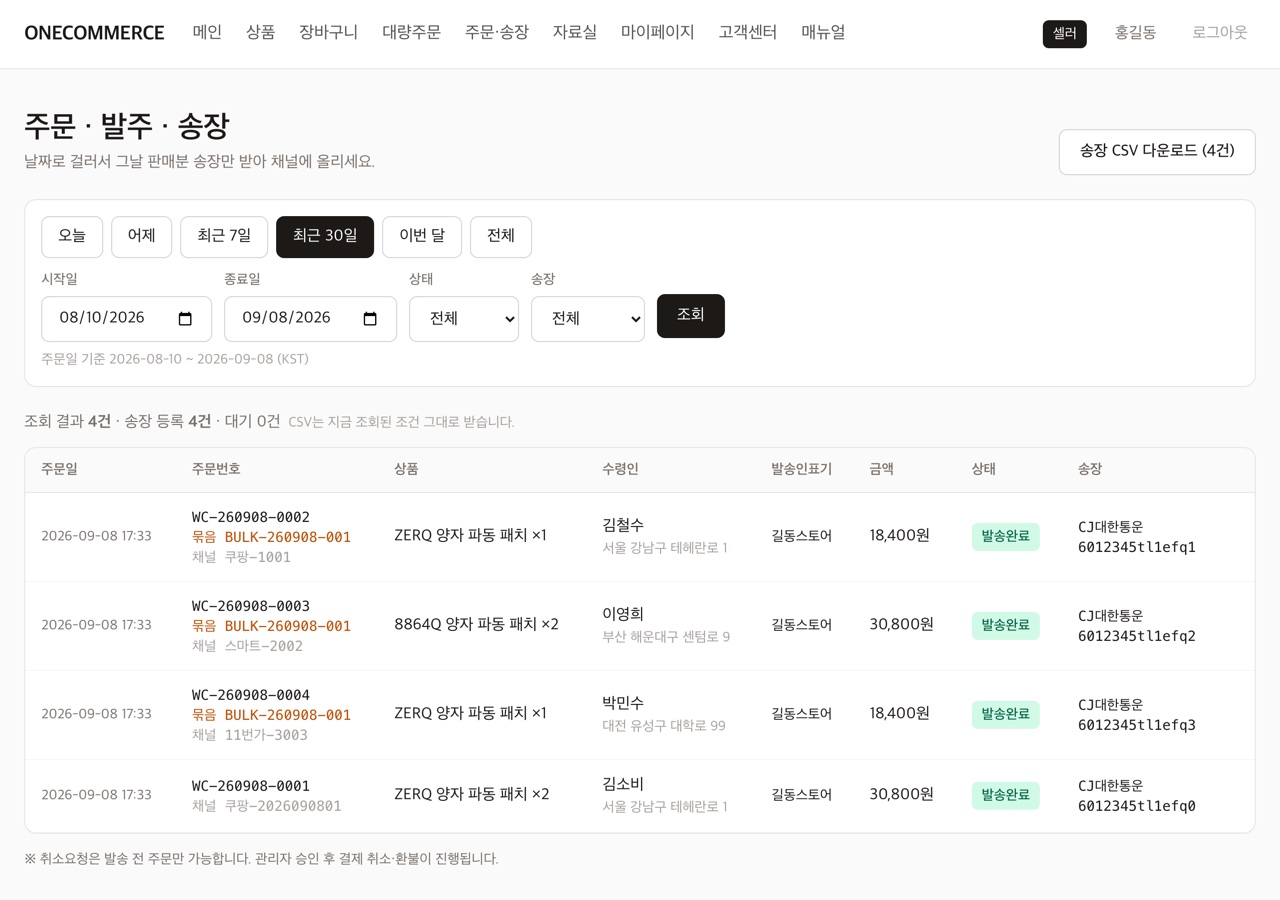Click product 8864Q 양자 파동 패치 ×2
The height and width of the screenshot is (900, 1280).
(x=476, y=625)
